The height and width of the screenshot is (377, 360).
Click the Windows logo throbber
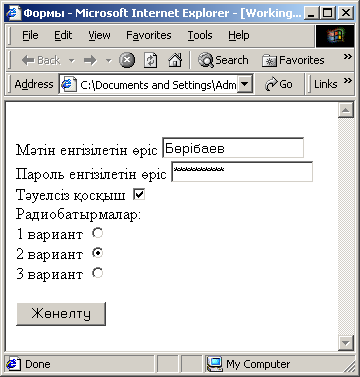point(335,35)
